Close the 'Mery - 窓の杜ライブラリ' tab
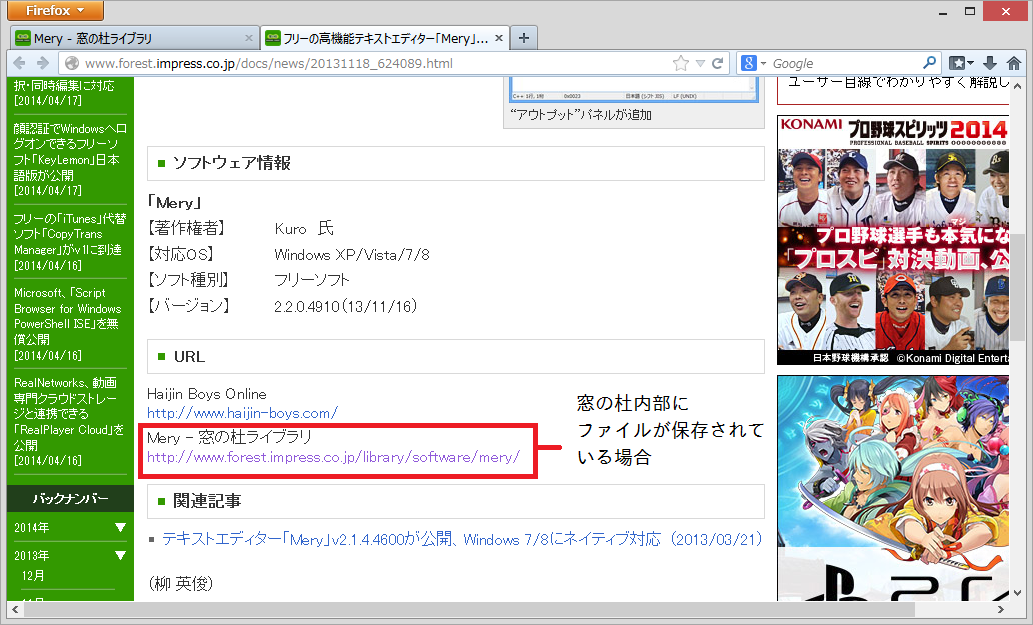 (x=248, y=38)
